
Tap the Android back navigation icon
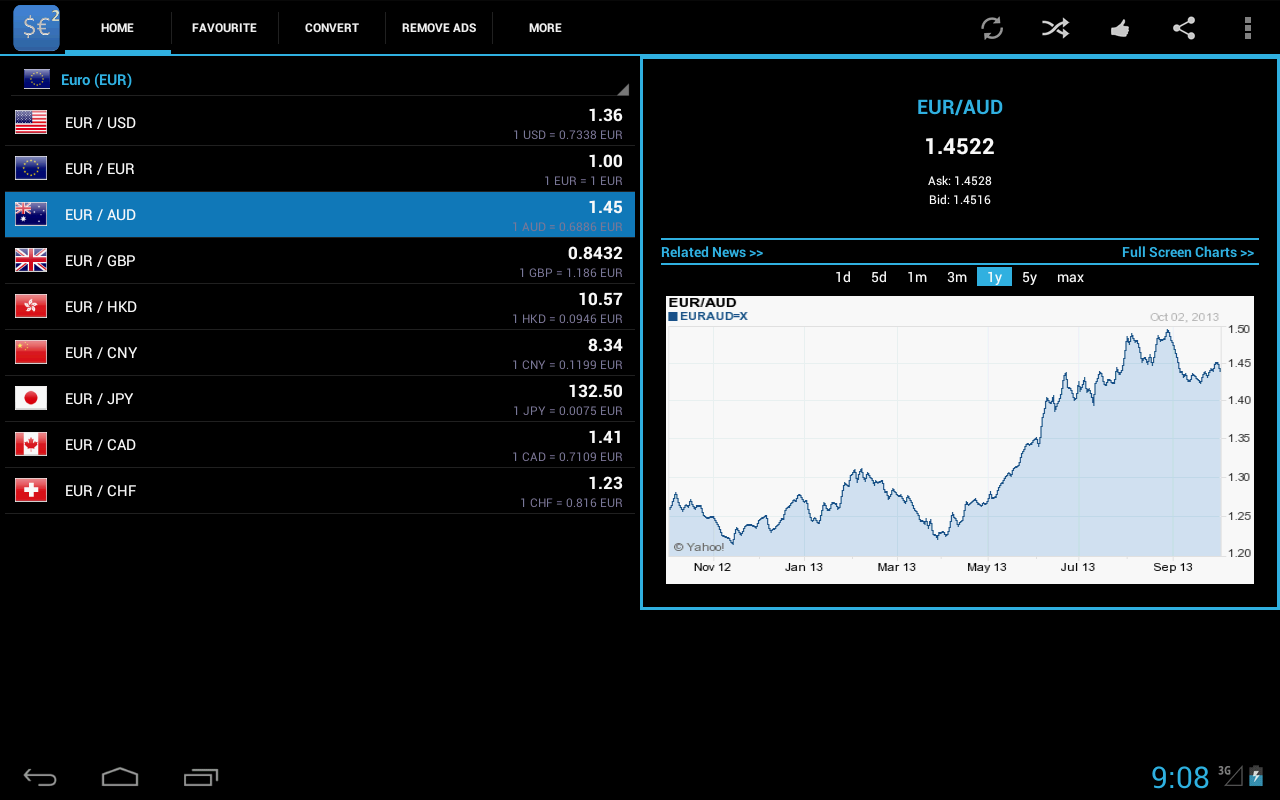[x=40, y=777]
